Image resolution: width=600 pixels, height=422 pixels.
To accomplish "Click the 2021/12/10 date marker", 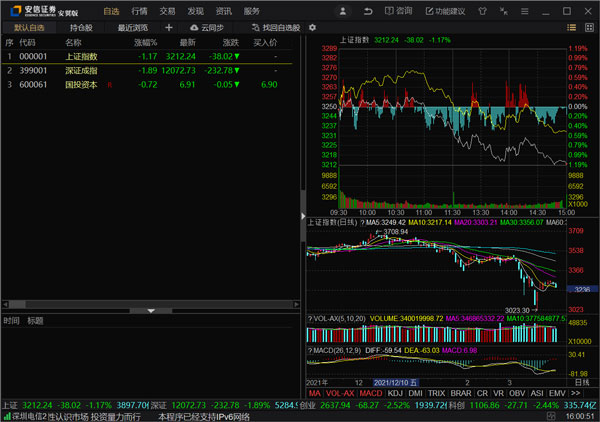I will [x=396, y=383].
